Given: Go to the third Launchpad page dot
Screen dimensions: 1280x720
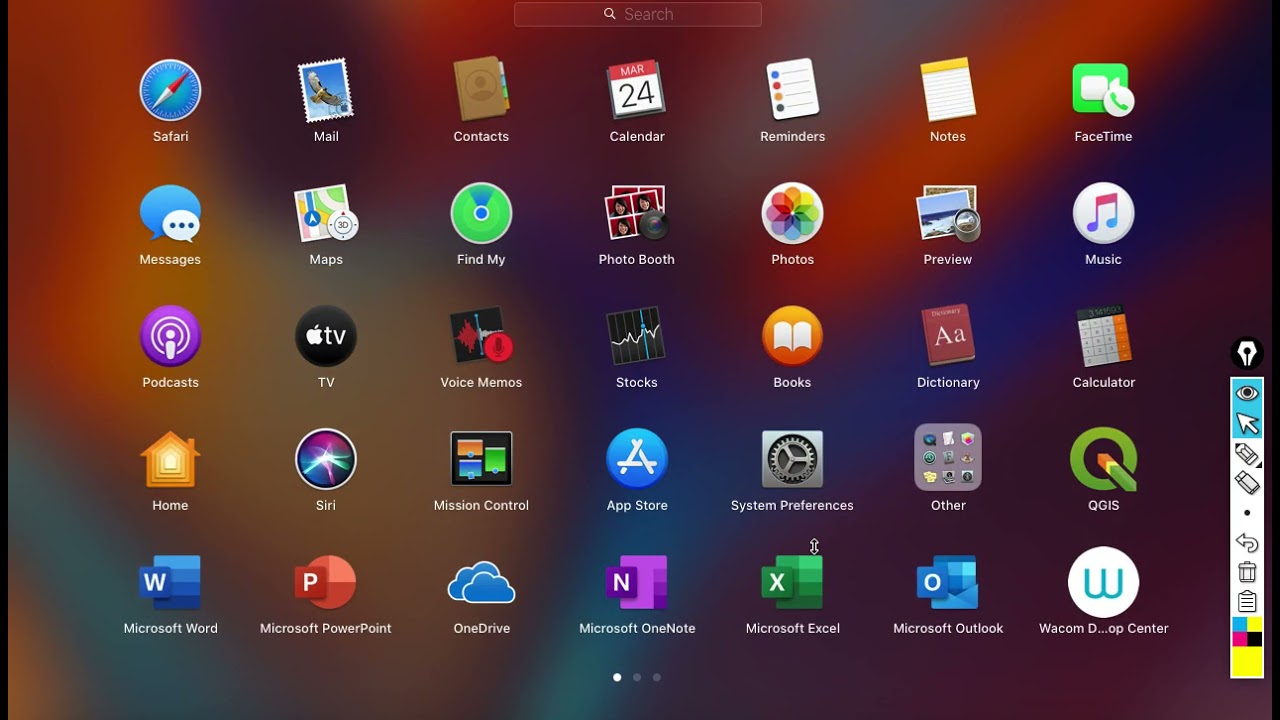Looking at the screenshot, I should 657,677.
